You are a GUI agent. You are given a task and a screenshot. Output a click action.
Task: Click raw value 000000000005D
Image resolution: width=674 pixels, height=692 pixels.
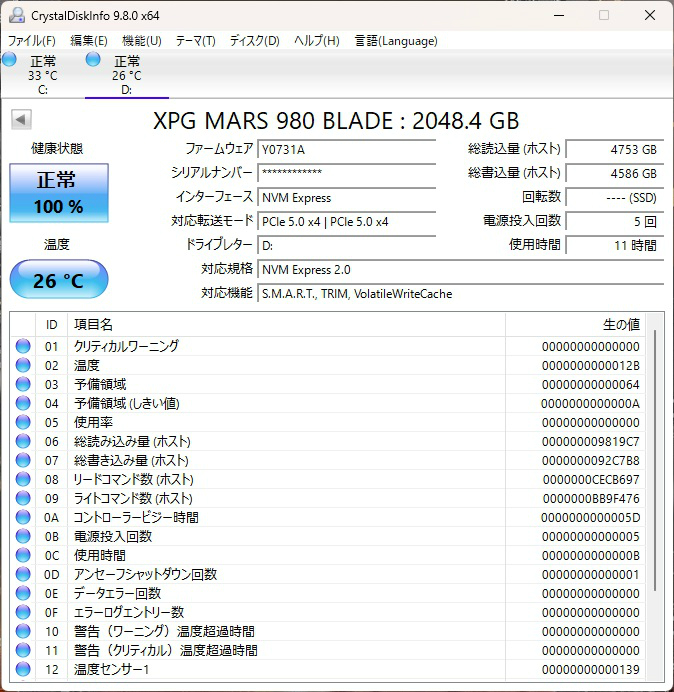[591, 517]
